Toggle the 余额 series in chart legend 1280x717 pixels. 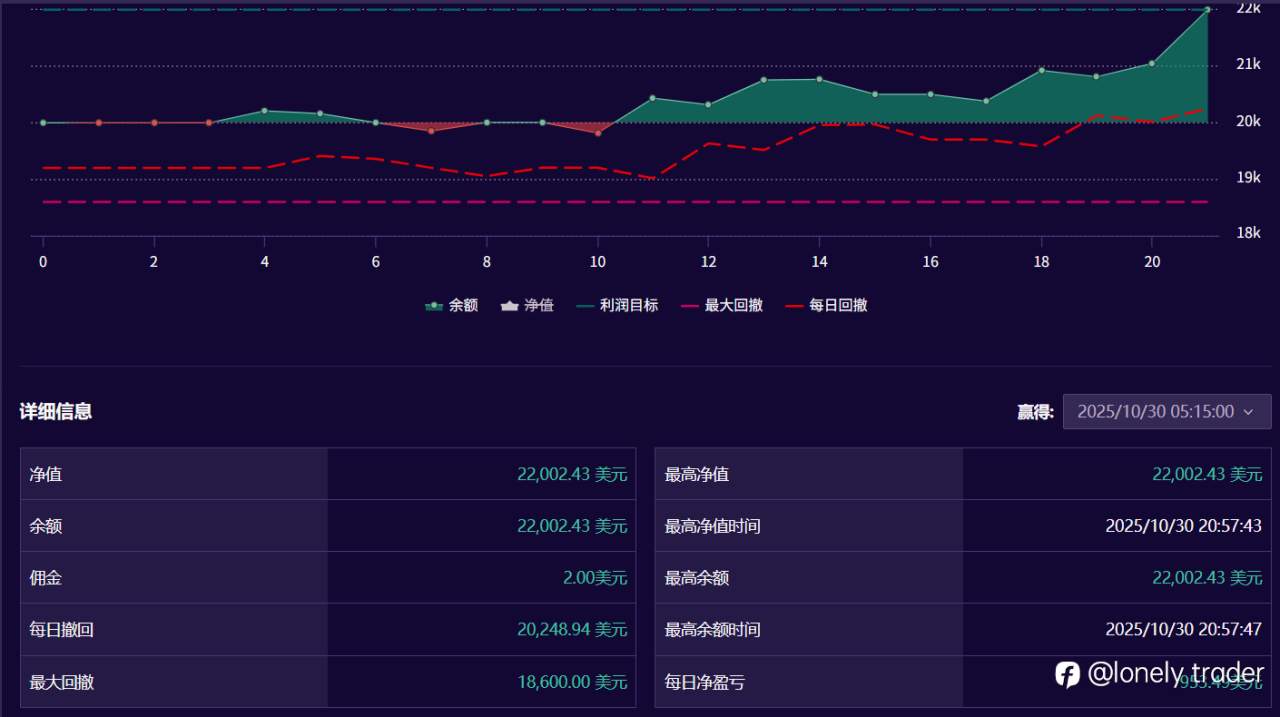(x=451, y=305)
